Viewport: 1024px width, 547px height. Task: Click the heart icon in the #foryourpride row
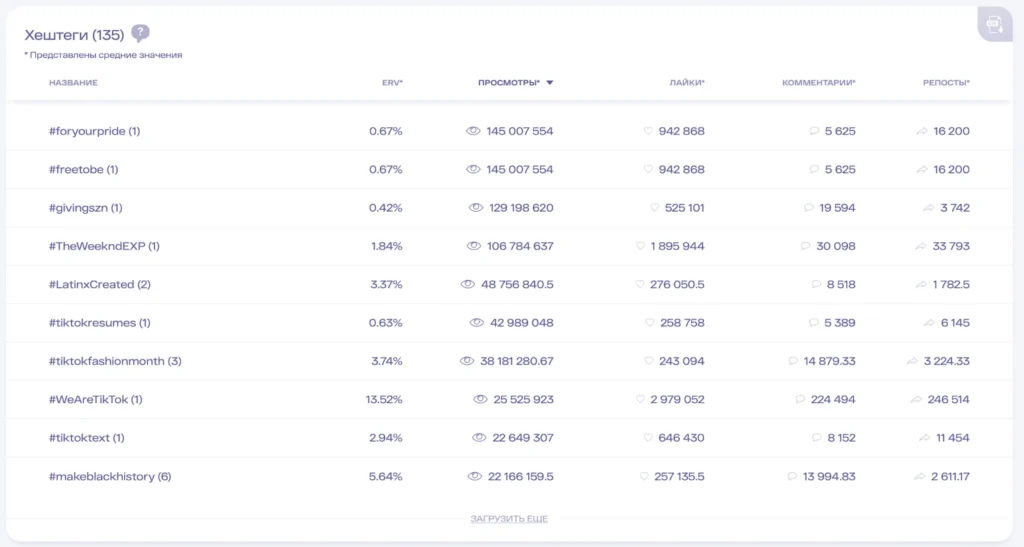coord(648,131)
